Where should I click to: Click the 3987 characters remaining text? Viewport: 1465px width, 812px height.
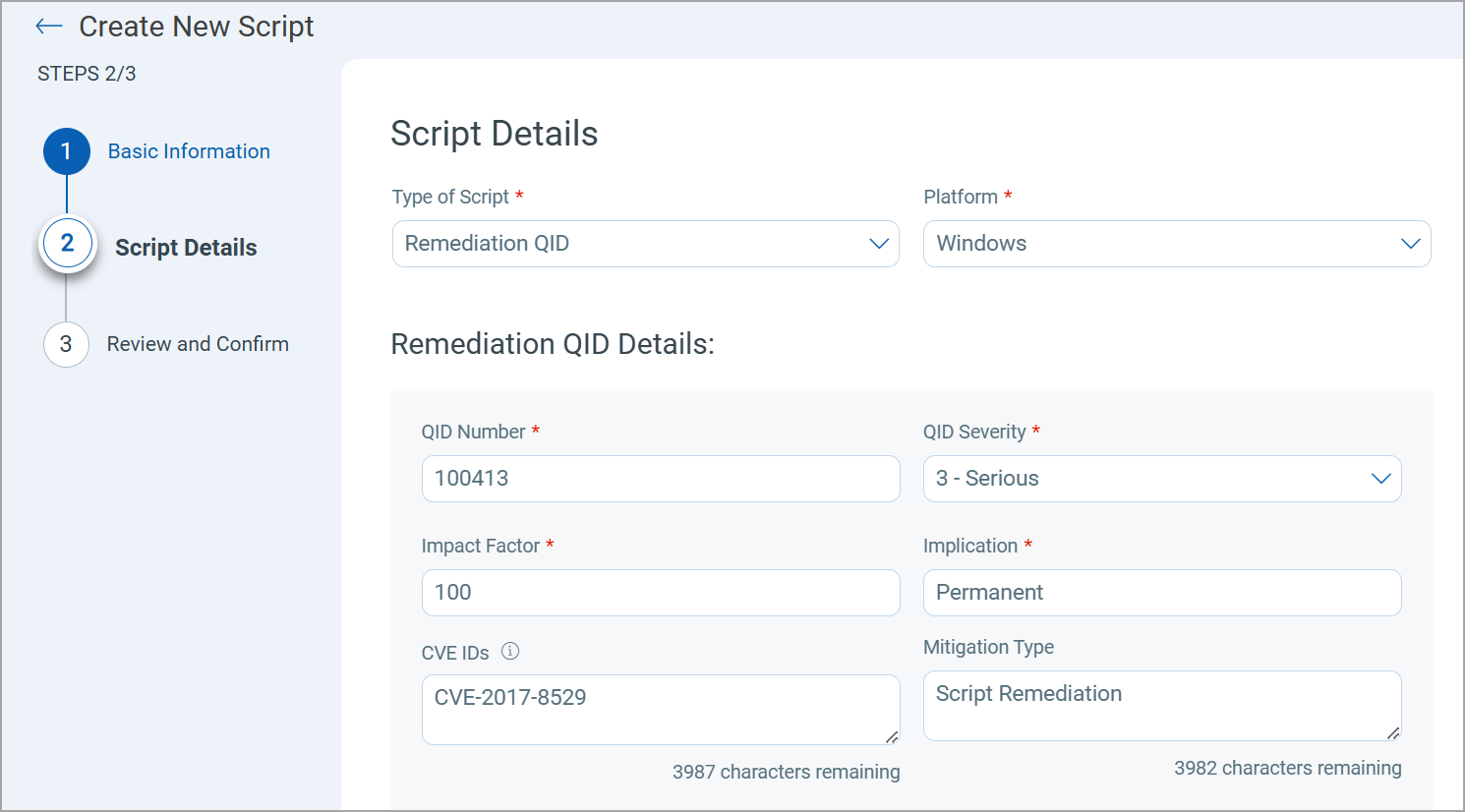(x=787, y=772)
